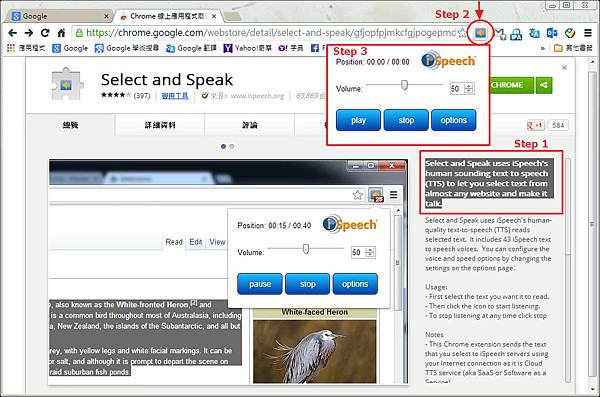Click the browser Forward arrow
600x397 pixels.
click(29, 33)
